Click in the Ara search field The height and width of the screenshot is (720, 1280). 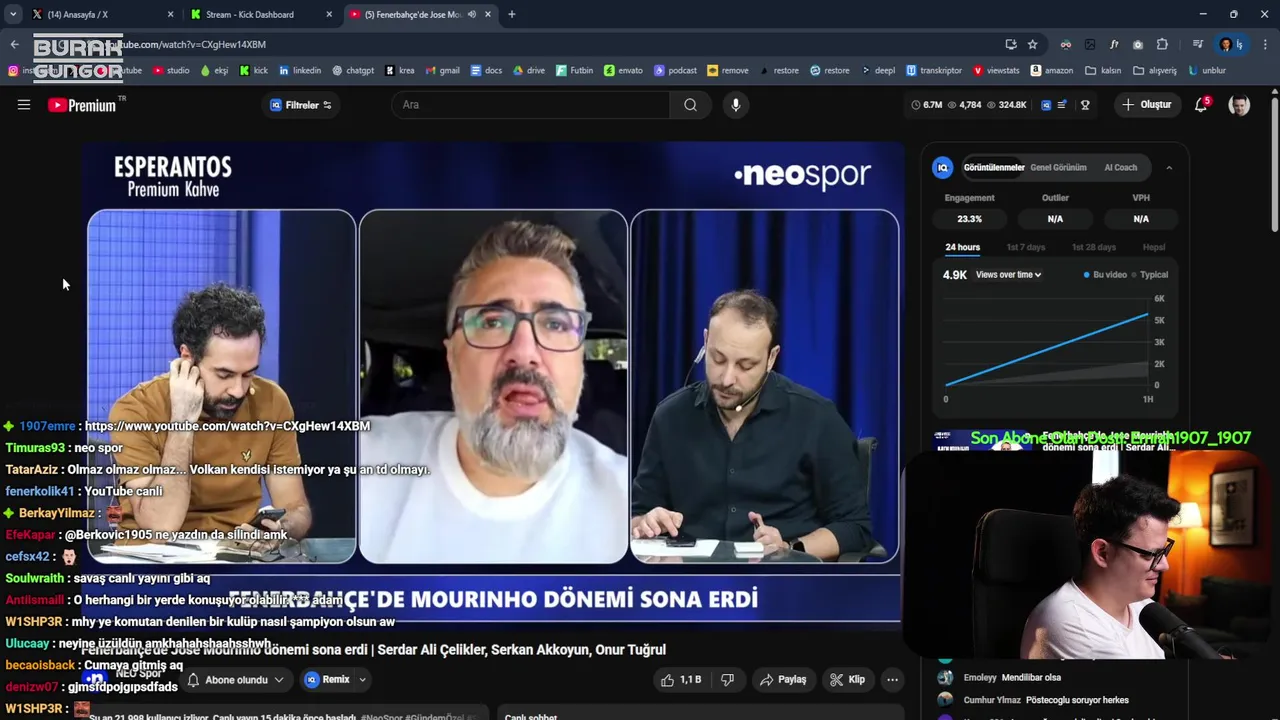tap(531, 105)
